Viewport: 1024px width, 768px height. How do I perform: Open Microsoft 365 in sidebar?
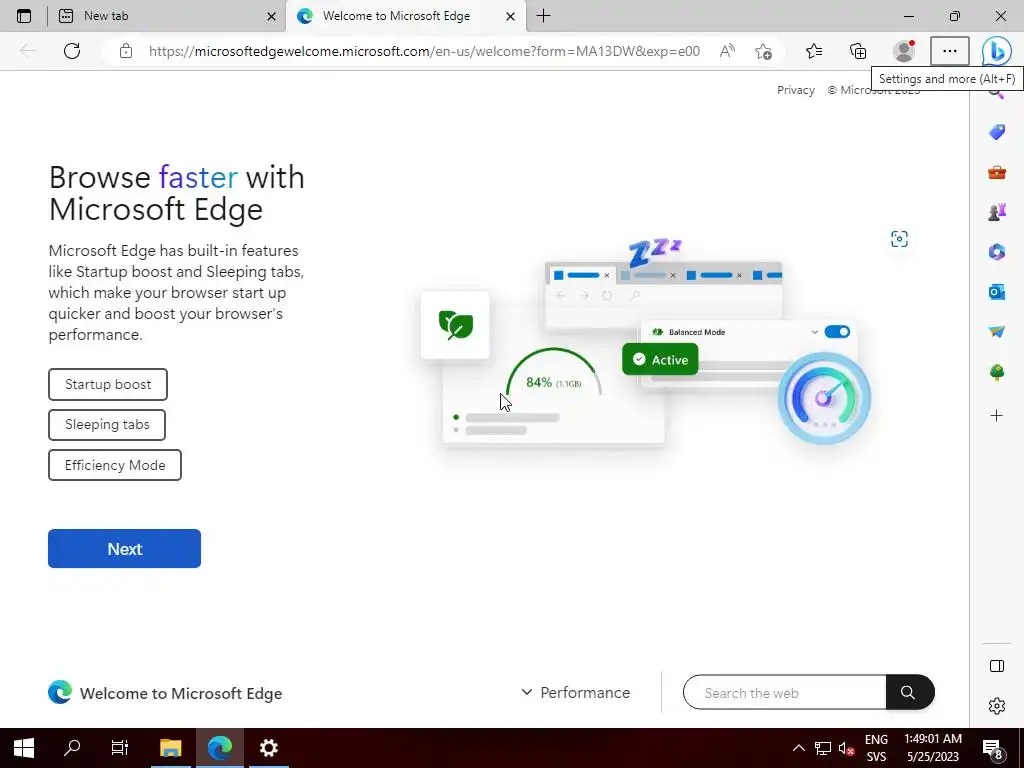tap(997, 252)
